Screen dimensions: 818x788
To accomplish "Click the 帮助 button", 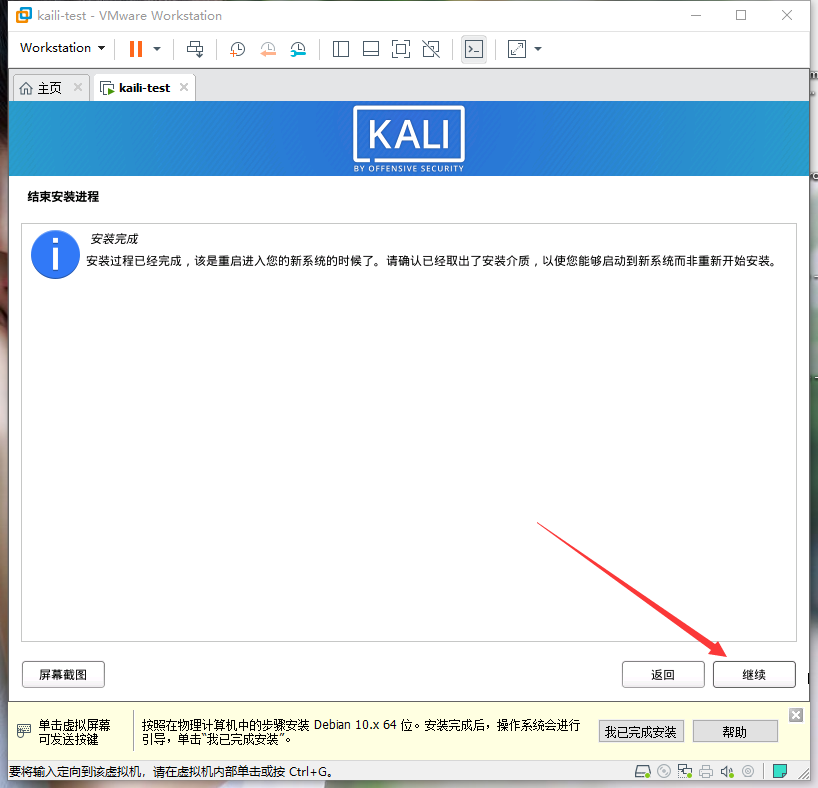I will point(735,732).
